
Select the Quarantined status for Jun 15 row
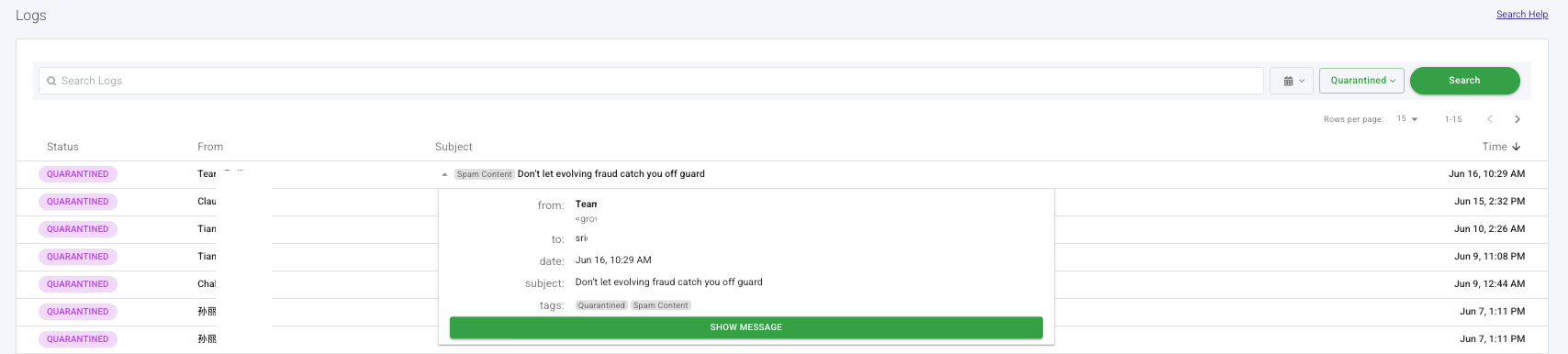coord(77,202)
